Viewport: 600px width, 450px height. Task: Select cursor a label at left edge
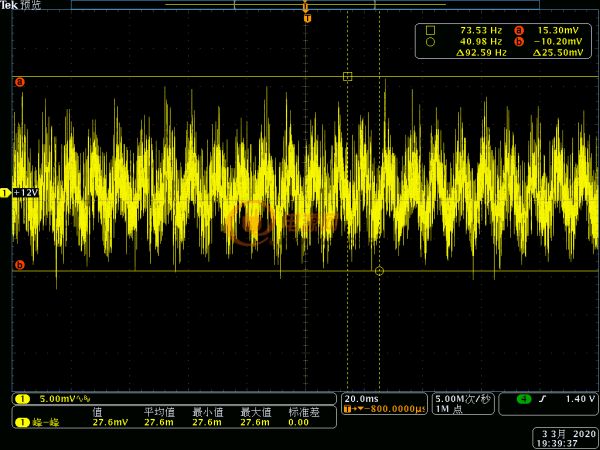coord(20,82)
